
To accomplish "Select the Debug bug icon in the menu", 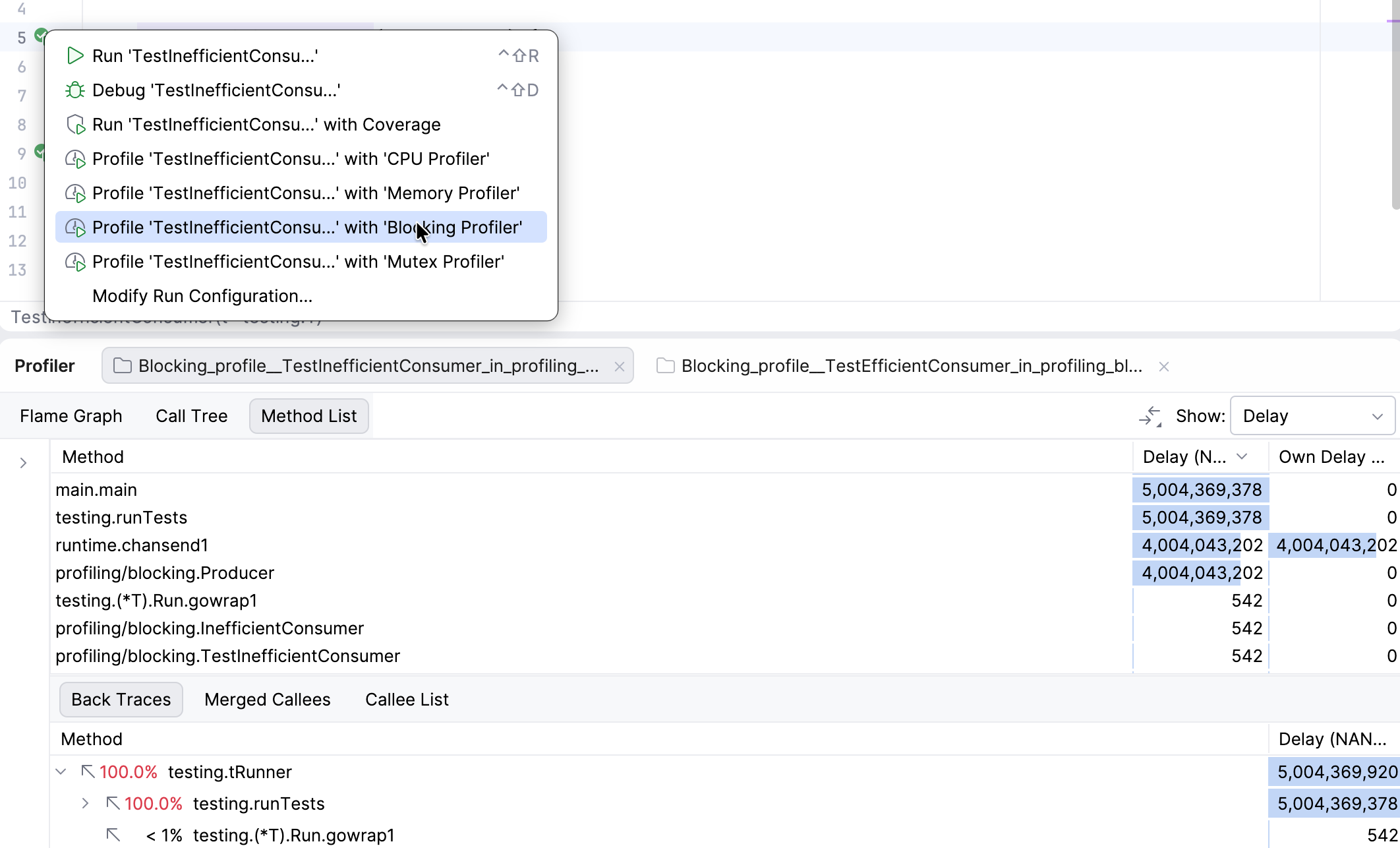I will pos(74,90).
